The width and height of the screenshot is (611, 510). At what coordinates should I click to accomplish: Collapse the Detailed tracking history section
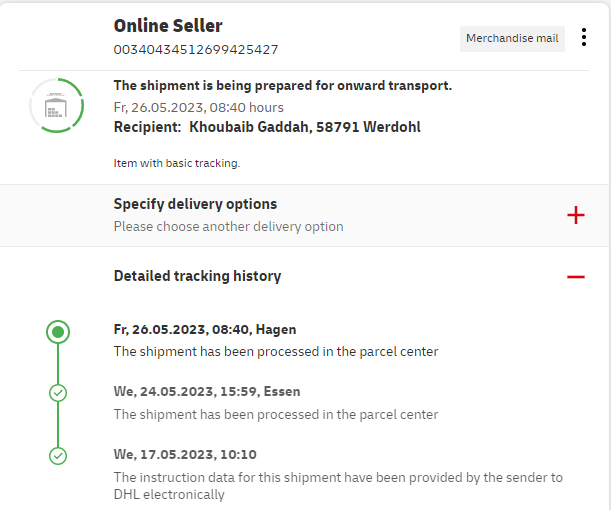197,276
